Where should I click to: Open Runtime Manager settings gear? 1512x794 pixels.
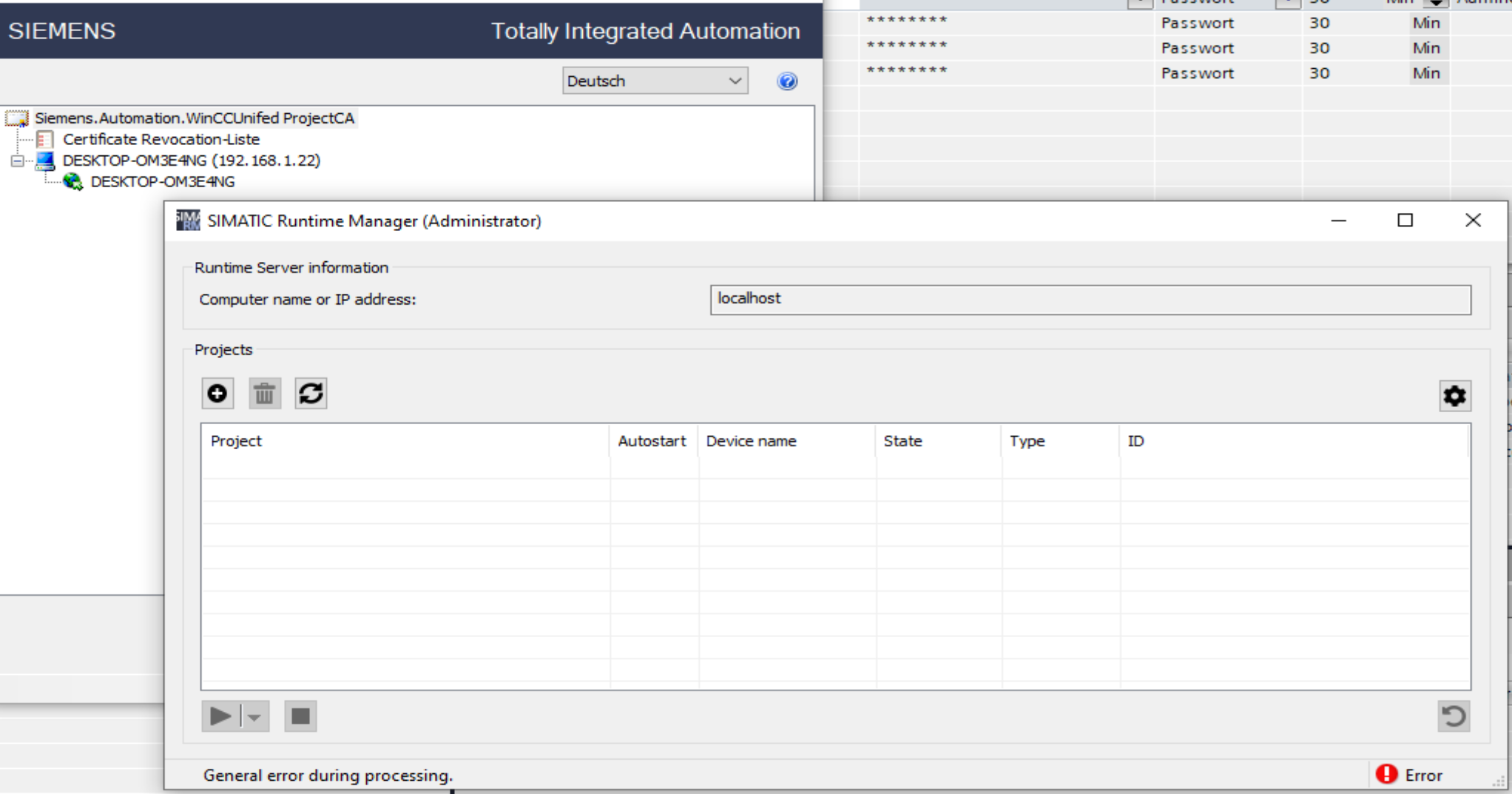[x=1454, y=396]
